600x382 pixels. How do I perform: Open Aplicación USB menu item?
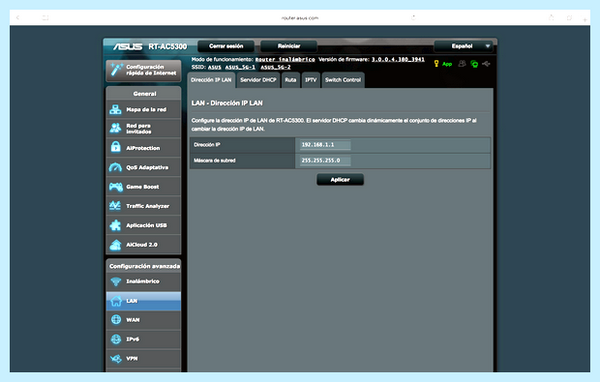tap(143, 225)
